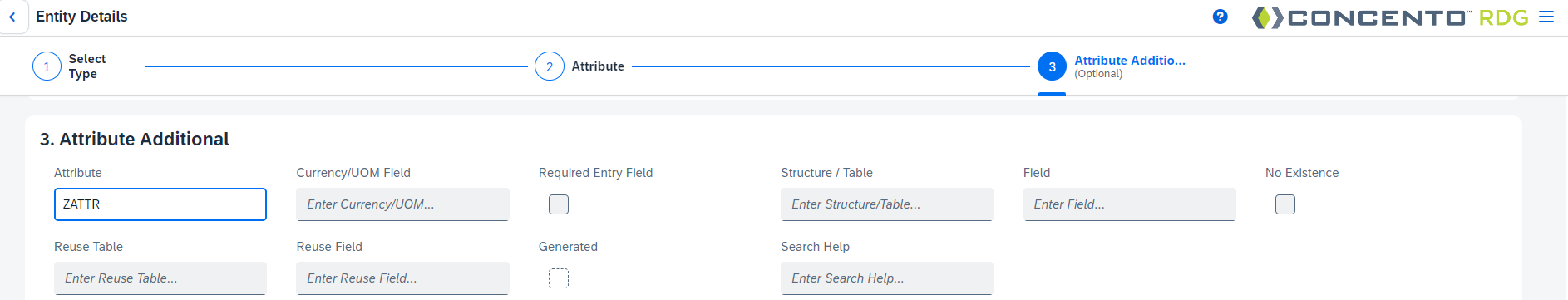Focus the Reuse Field input

[402, 278]
